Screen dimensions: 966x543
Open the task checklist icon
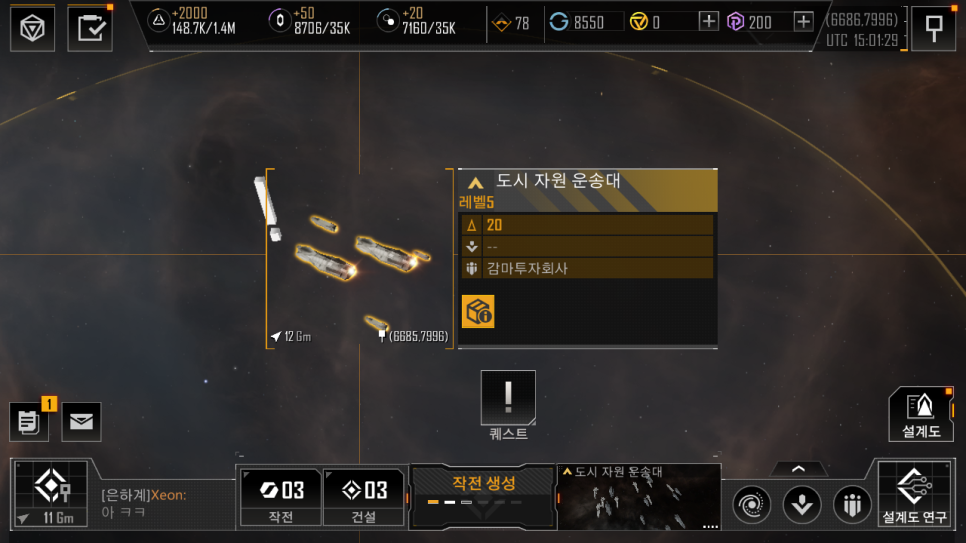click(x=90, y=28)
